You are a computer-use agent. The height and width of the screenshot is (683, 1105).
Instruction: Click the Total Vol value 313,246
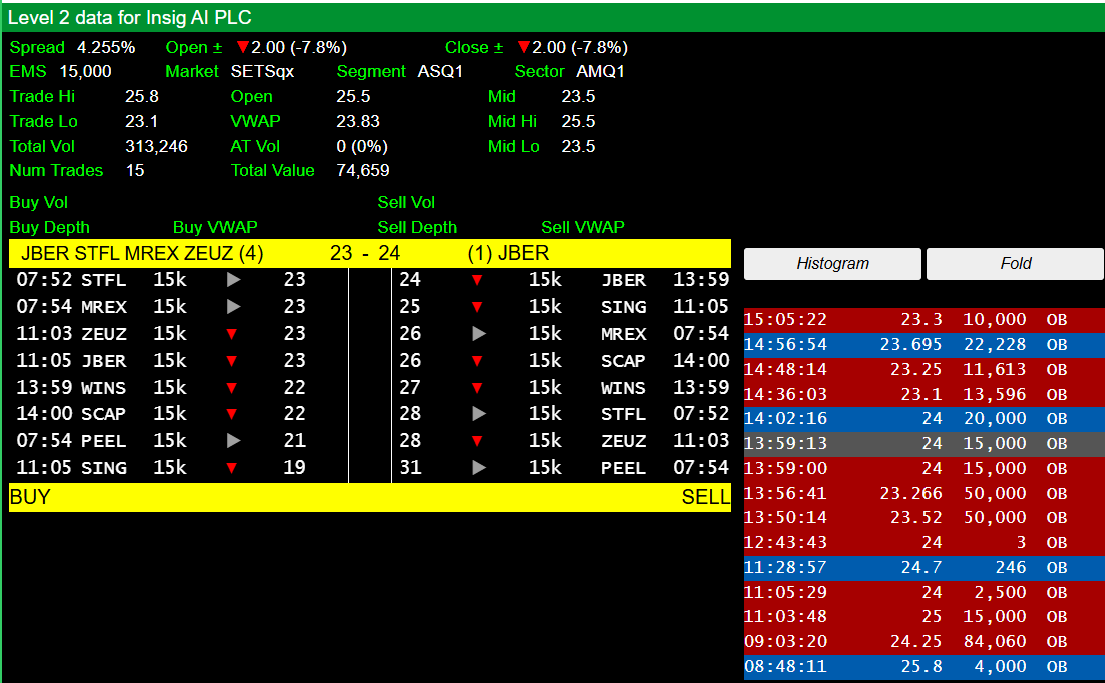tap(156, 147)
